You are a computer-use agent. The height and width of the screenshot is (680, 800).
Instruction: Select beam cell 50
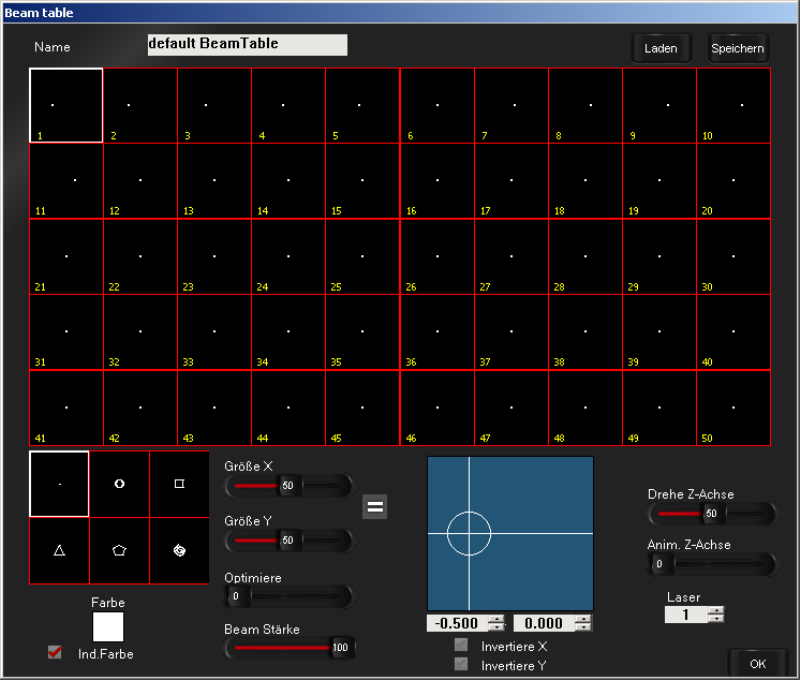tap(734, 408)
